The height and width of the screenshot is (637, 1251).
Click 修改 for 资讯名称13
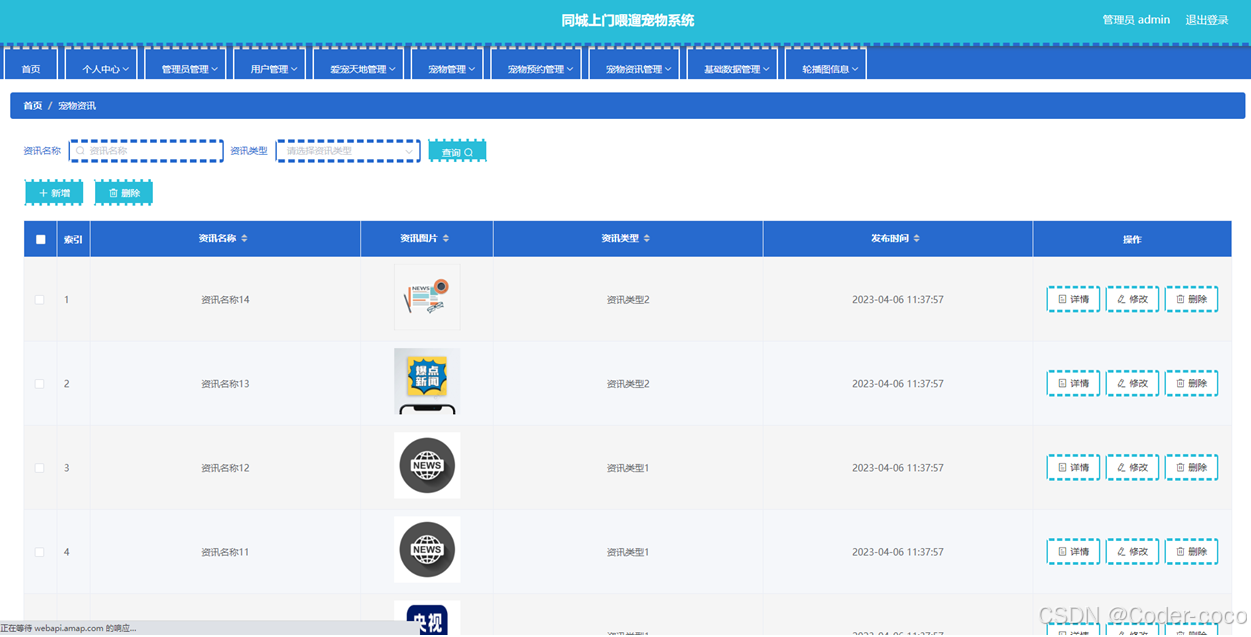pos(1132,383)
